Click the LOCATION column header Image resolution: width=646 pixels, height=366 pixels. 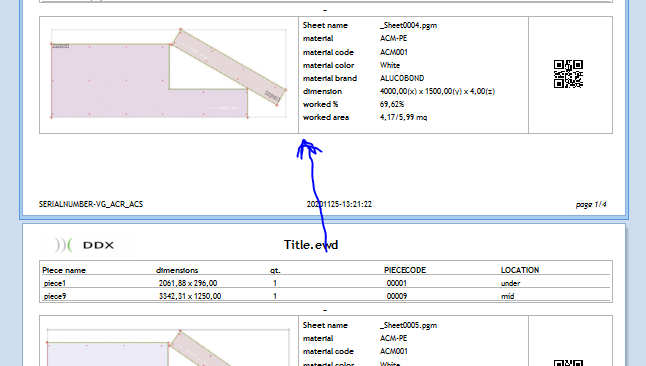pyautogui.click(x=520, y=270)
